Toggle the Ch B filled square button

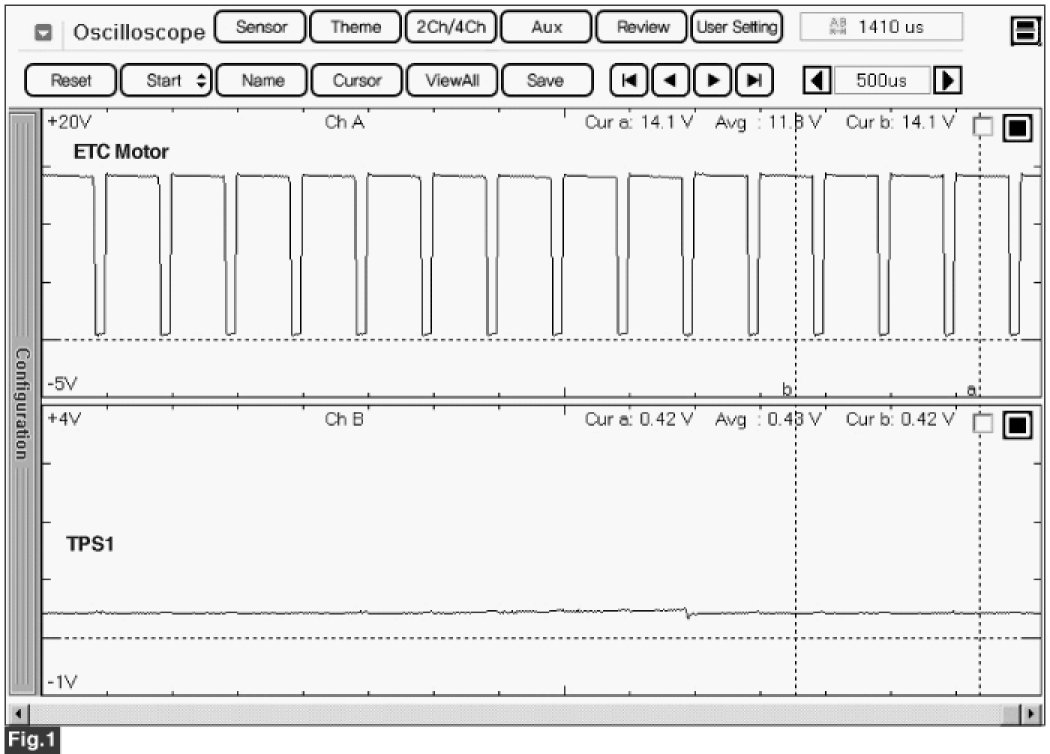point(1017,424)
